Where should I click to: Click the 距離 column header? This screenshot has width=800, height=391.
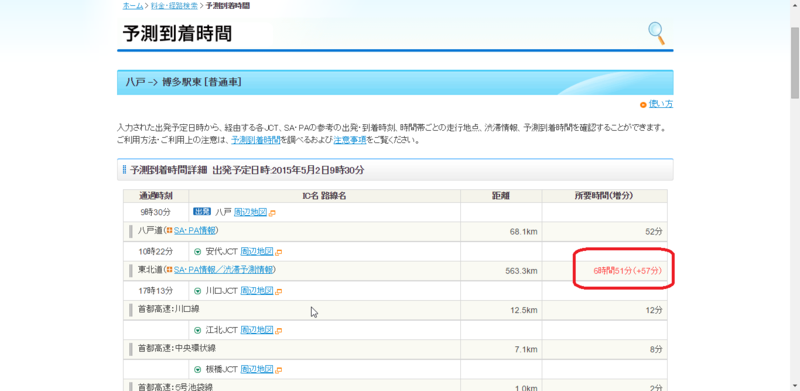pos(501,196)
